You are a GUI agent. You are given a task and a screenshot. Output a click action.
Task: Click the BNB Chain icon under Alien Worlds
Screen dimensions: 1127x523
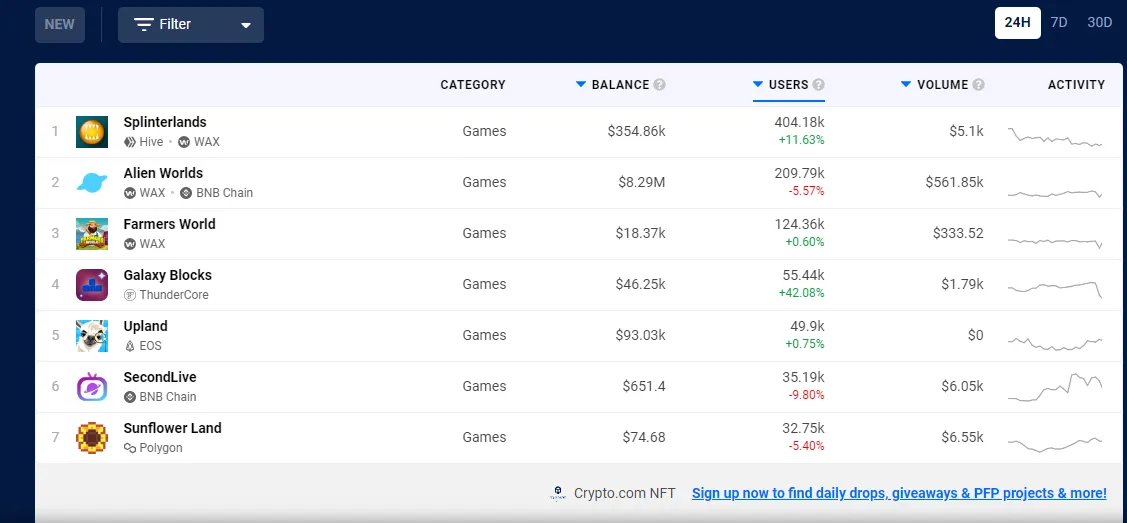click(186, 193)
